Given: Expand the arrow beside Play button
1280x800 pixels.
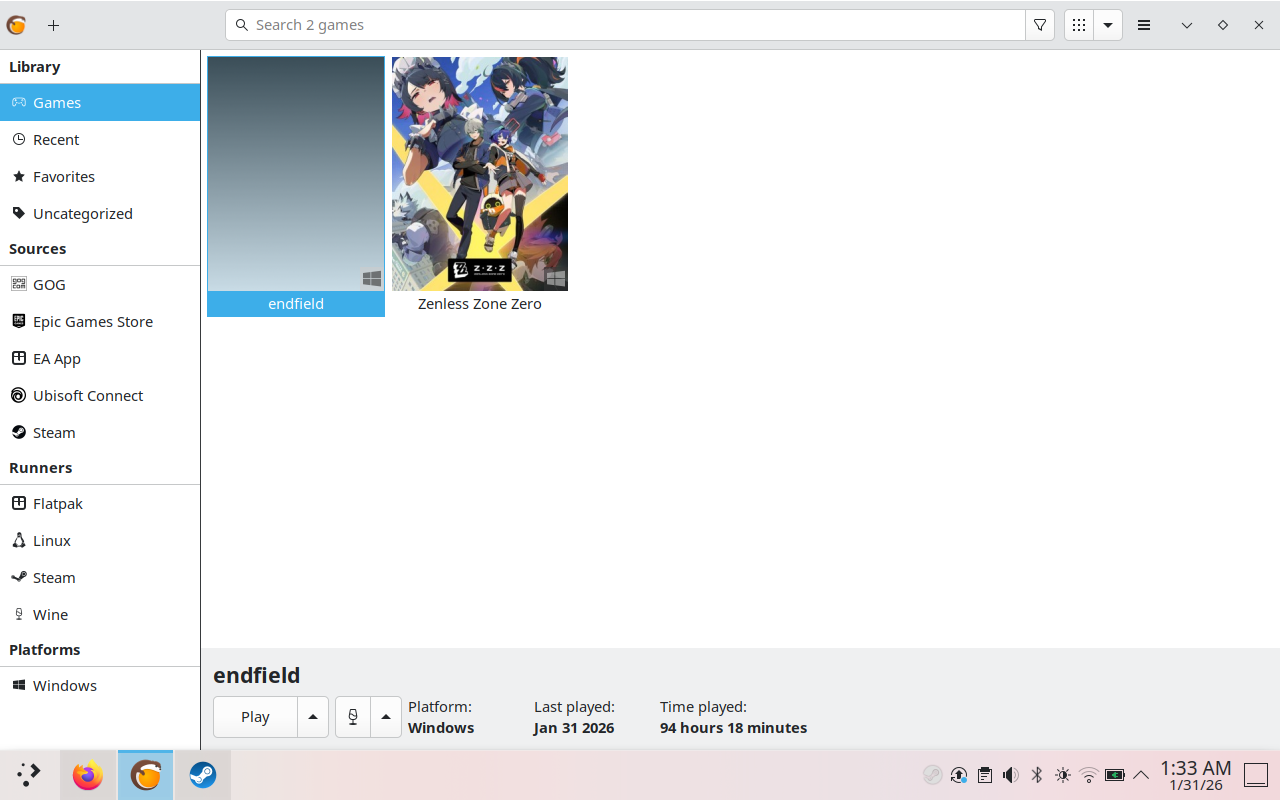Looking at the screenshot, I should (313, 717).
